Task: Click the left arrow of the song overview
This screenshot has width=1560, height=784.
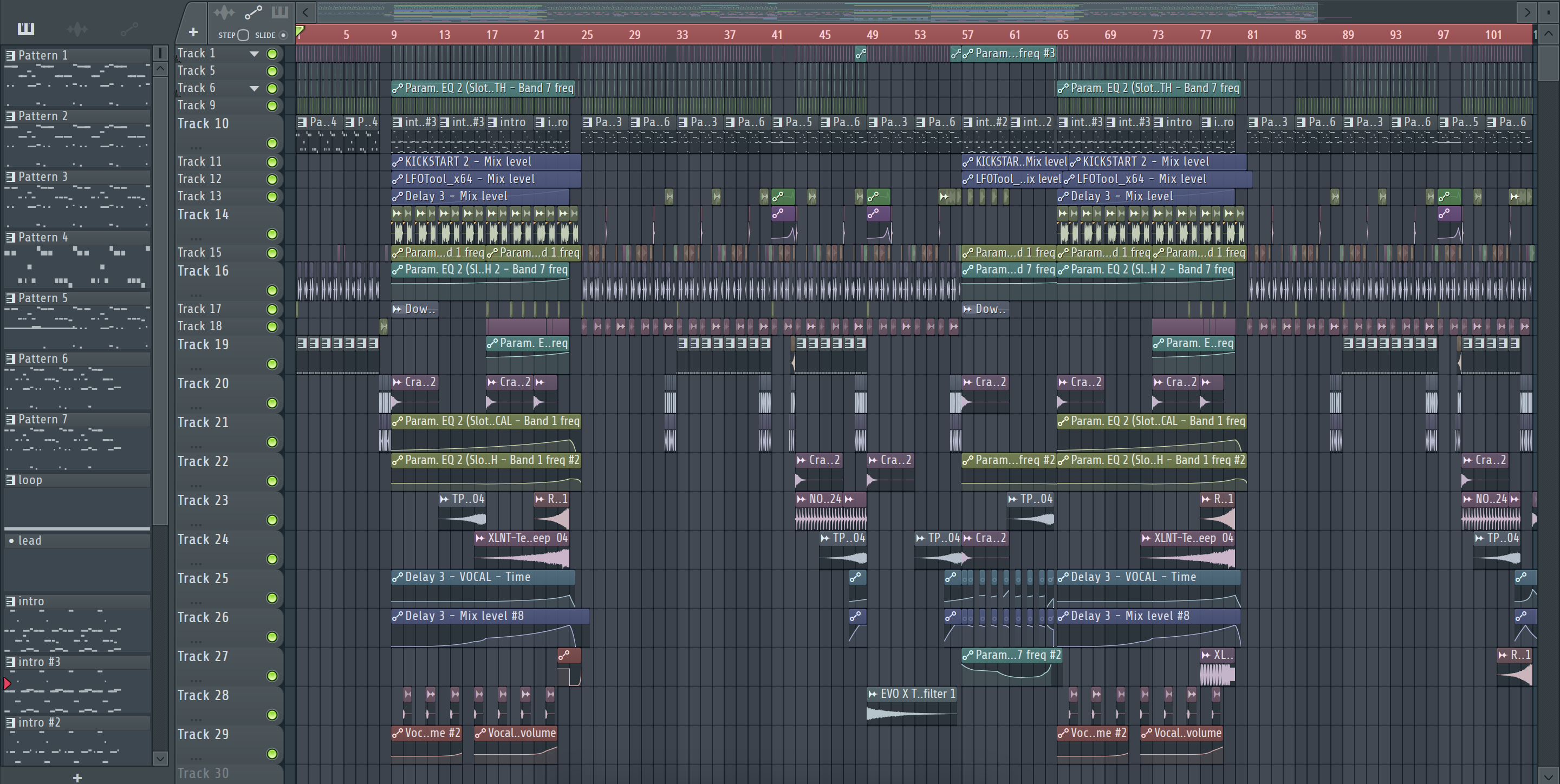Action: point(306,11)
